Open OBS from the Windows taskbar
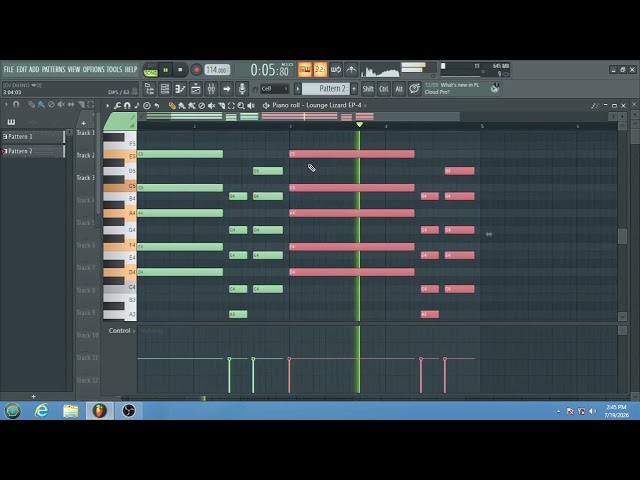 tap(129, 411)
